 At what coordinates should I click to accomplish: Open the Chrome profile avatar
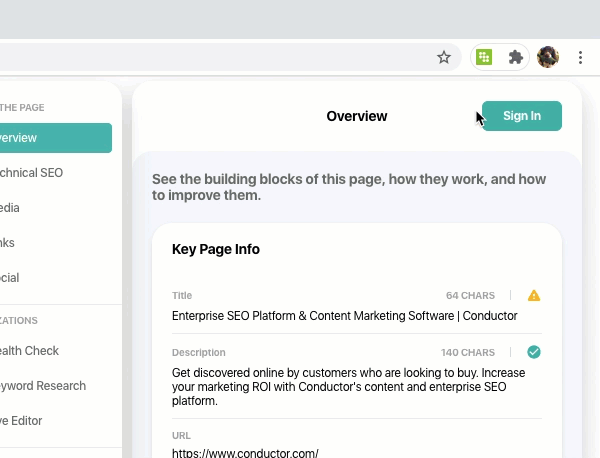pyautogui.click(x=548, y=57)
